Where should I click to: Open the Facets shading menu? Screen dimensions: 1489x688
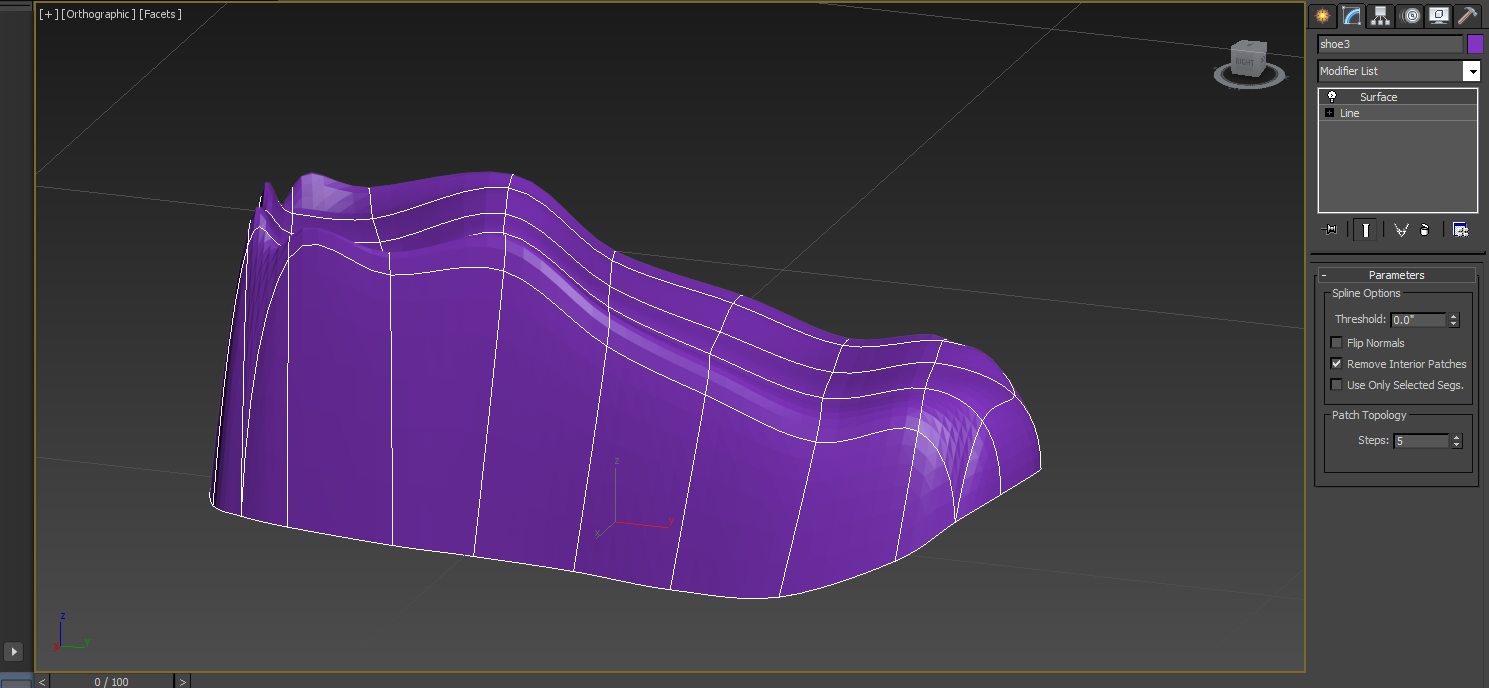coord(161,14)
